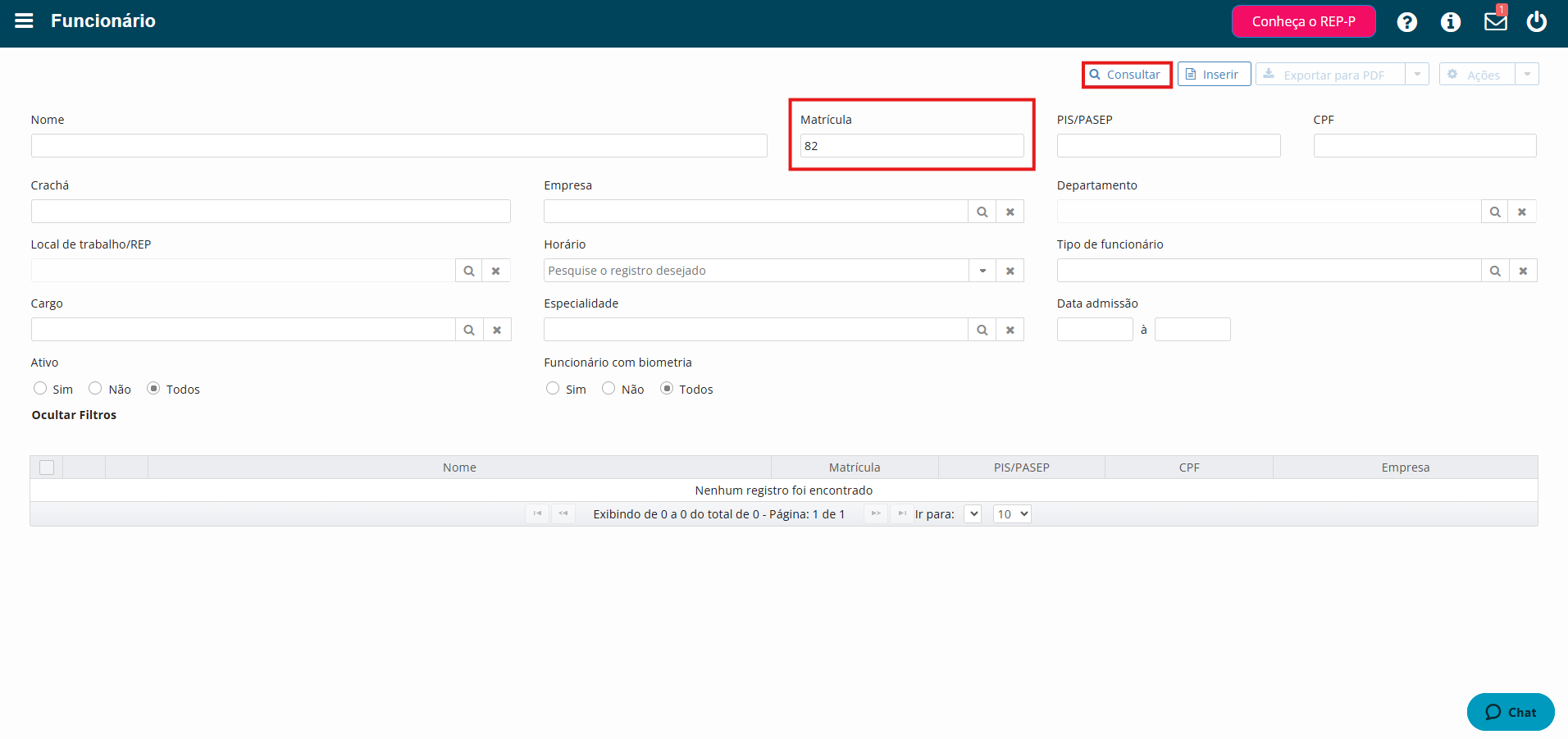The image size is (1568, 739).
Task: Clear the Empresa field with X icon
Action: (1010, 212)
